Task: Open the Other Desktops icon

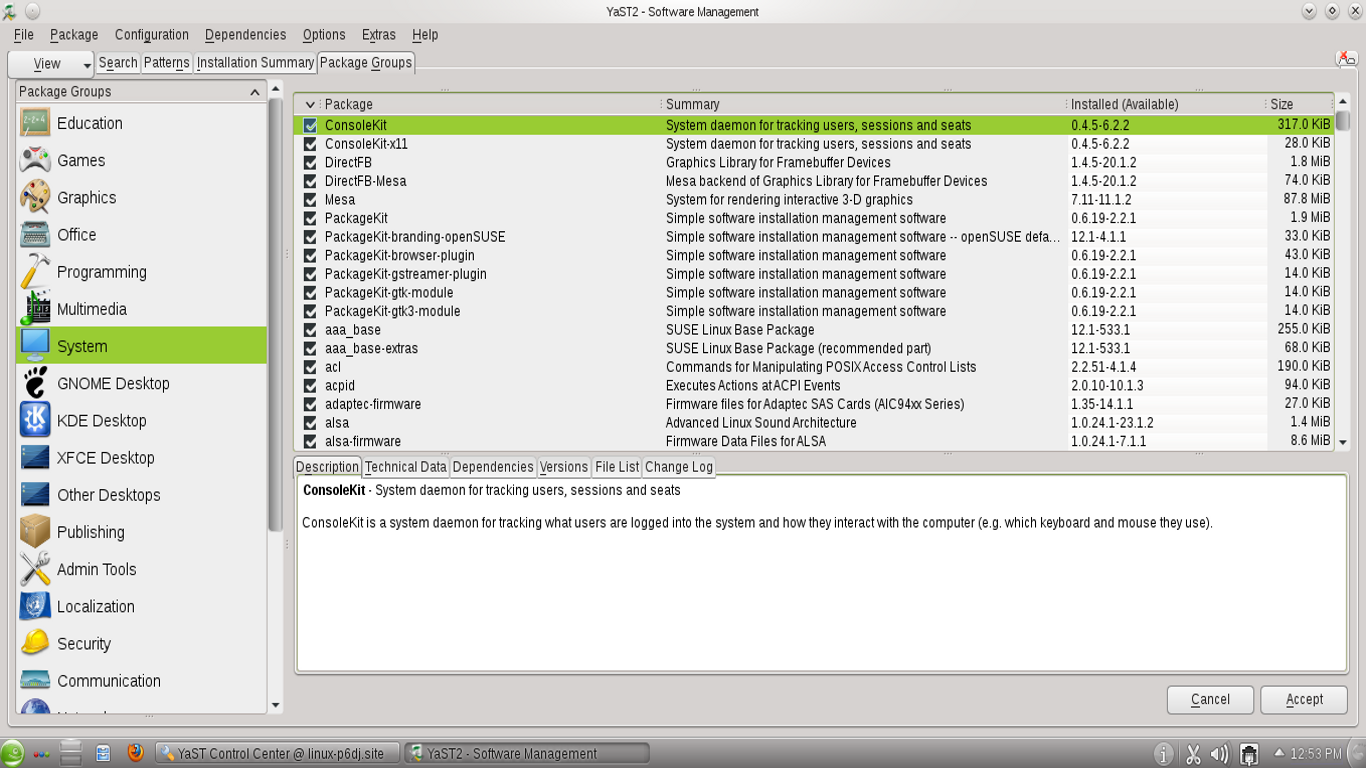Action: click(35, 494)
